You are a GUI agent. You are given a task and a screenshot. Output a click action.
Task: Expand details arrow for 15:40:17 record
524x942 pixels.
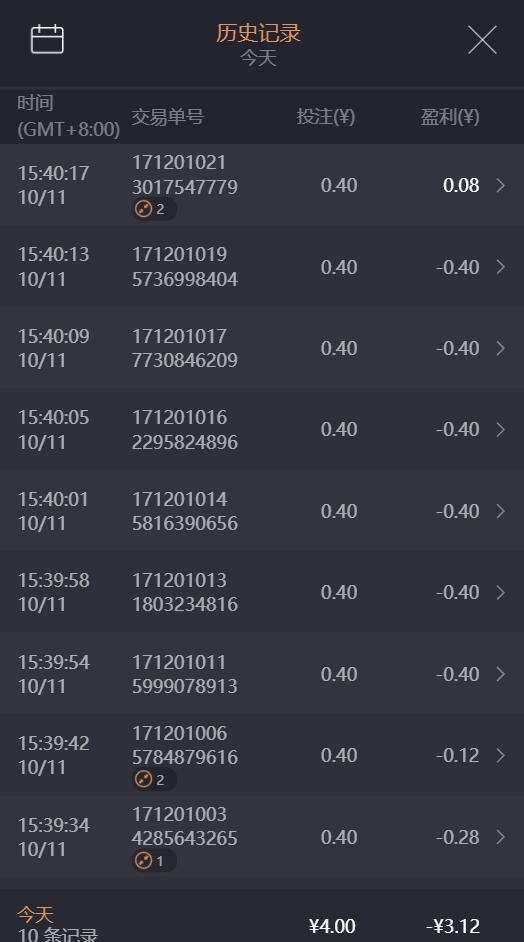coord(501,185)
